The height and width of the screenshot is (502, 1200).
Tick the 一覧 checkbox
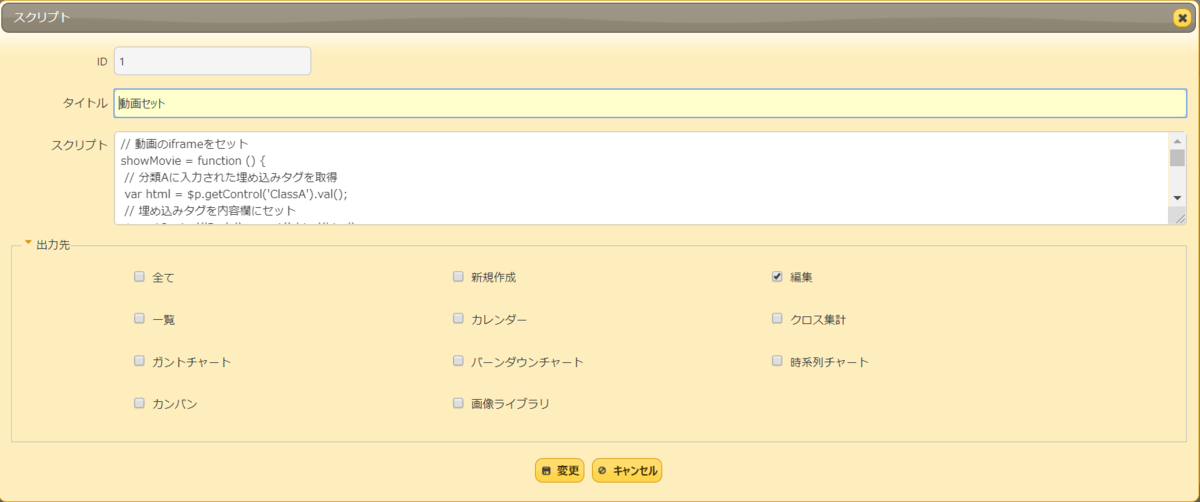pos(139,319)
